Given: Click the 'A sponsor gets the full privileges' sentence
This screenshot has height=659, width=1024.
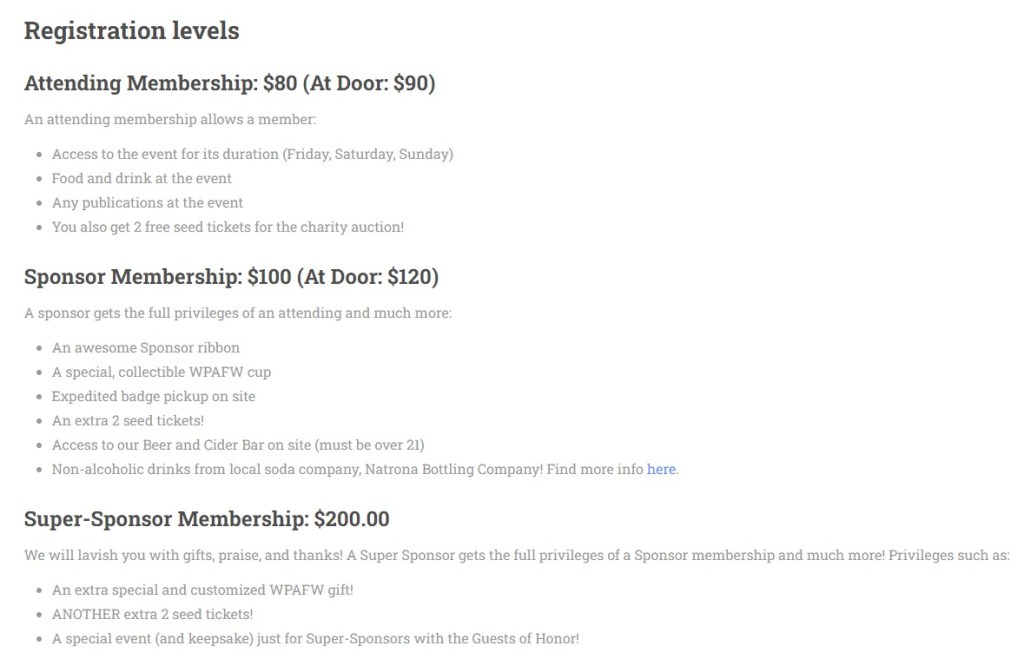Looking at the screenshot, I should [238, 313].
